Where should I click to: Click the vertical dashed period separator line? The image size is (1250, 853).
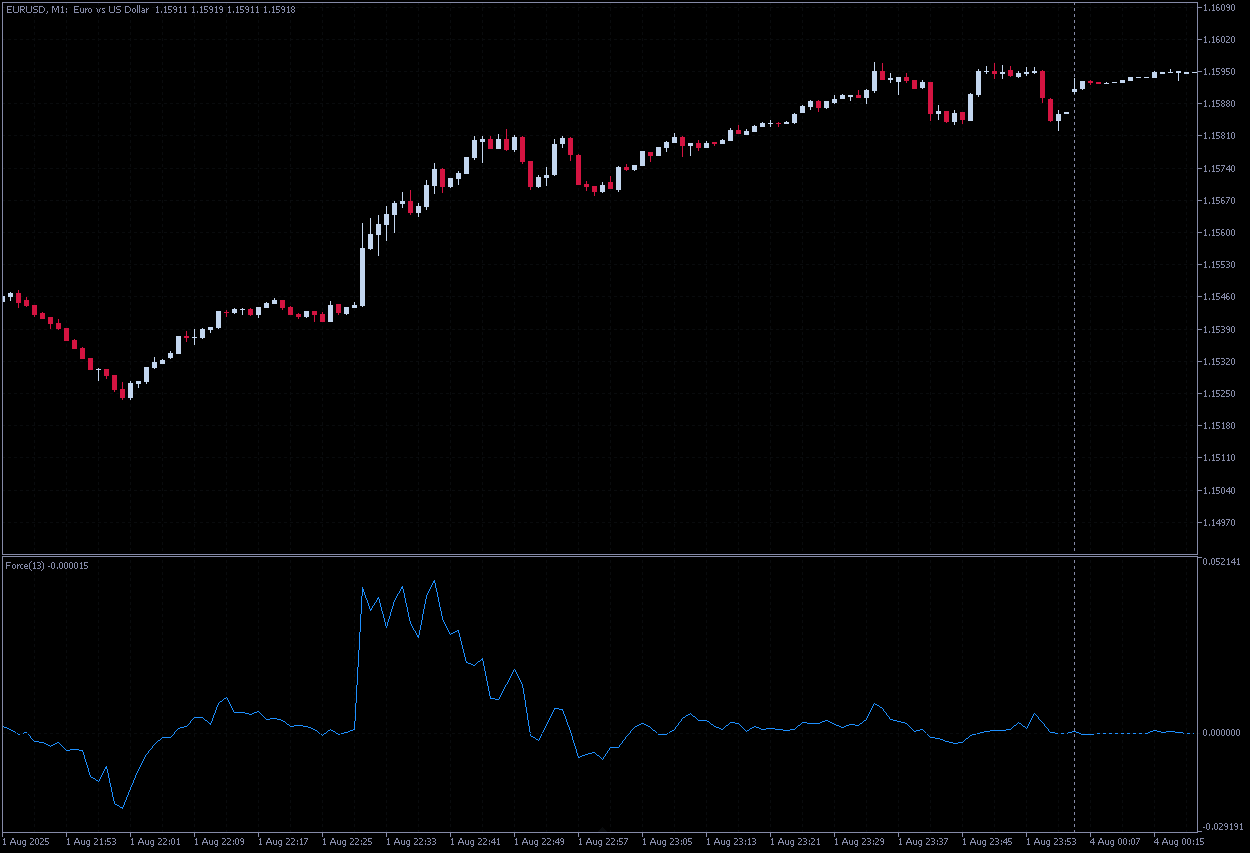pyautogui.click(x=1074, y=300)
